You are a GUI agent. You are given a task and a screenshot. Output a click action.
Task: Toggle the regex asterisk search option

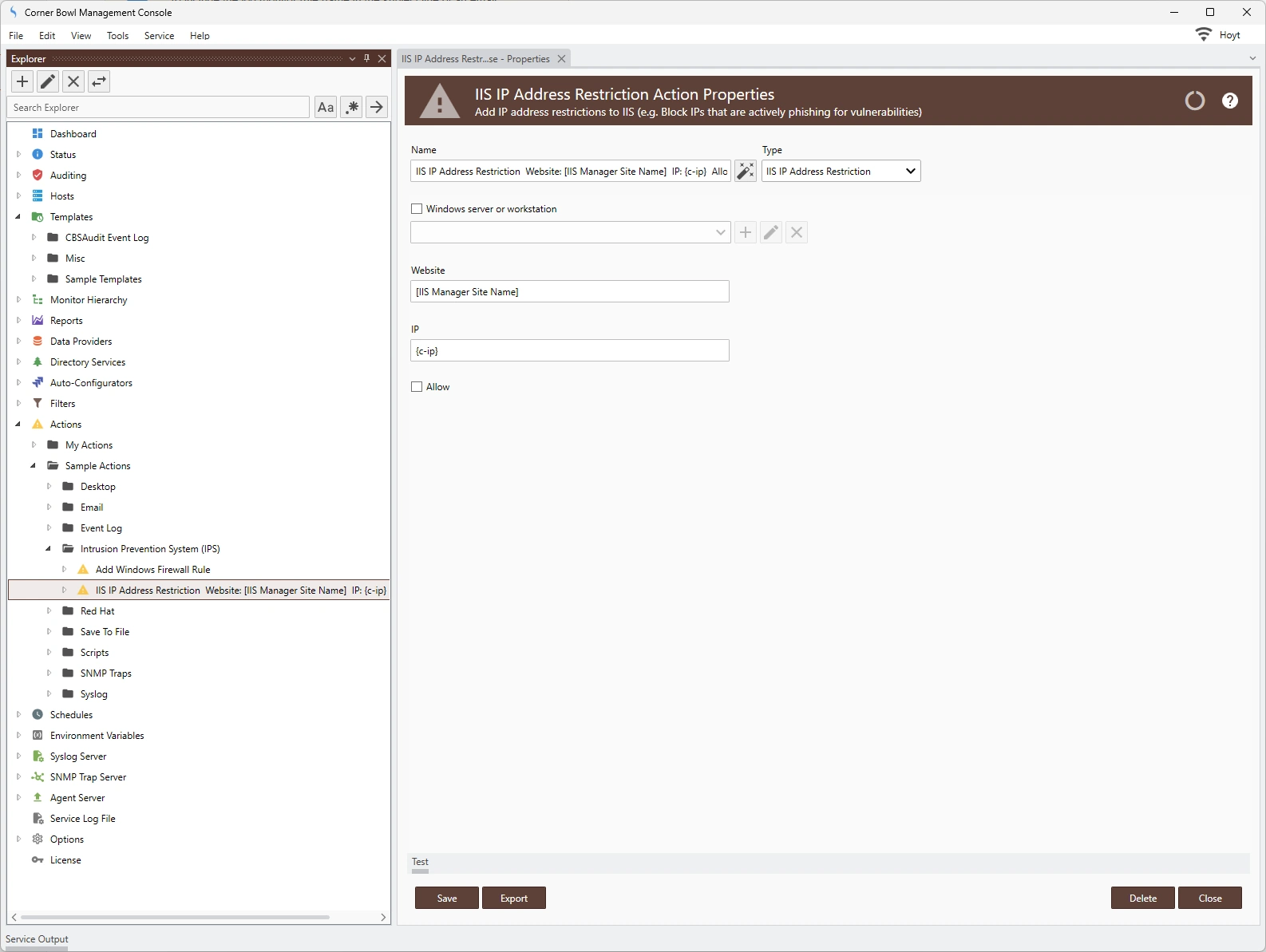coord(351,107)
